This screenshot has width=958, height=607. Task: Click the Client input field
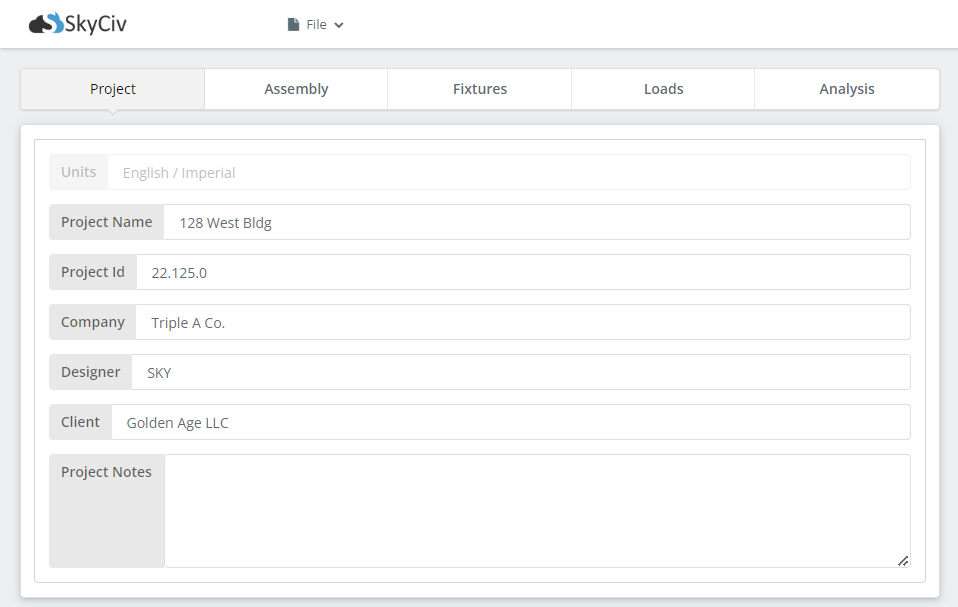pos(510,423)
